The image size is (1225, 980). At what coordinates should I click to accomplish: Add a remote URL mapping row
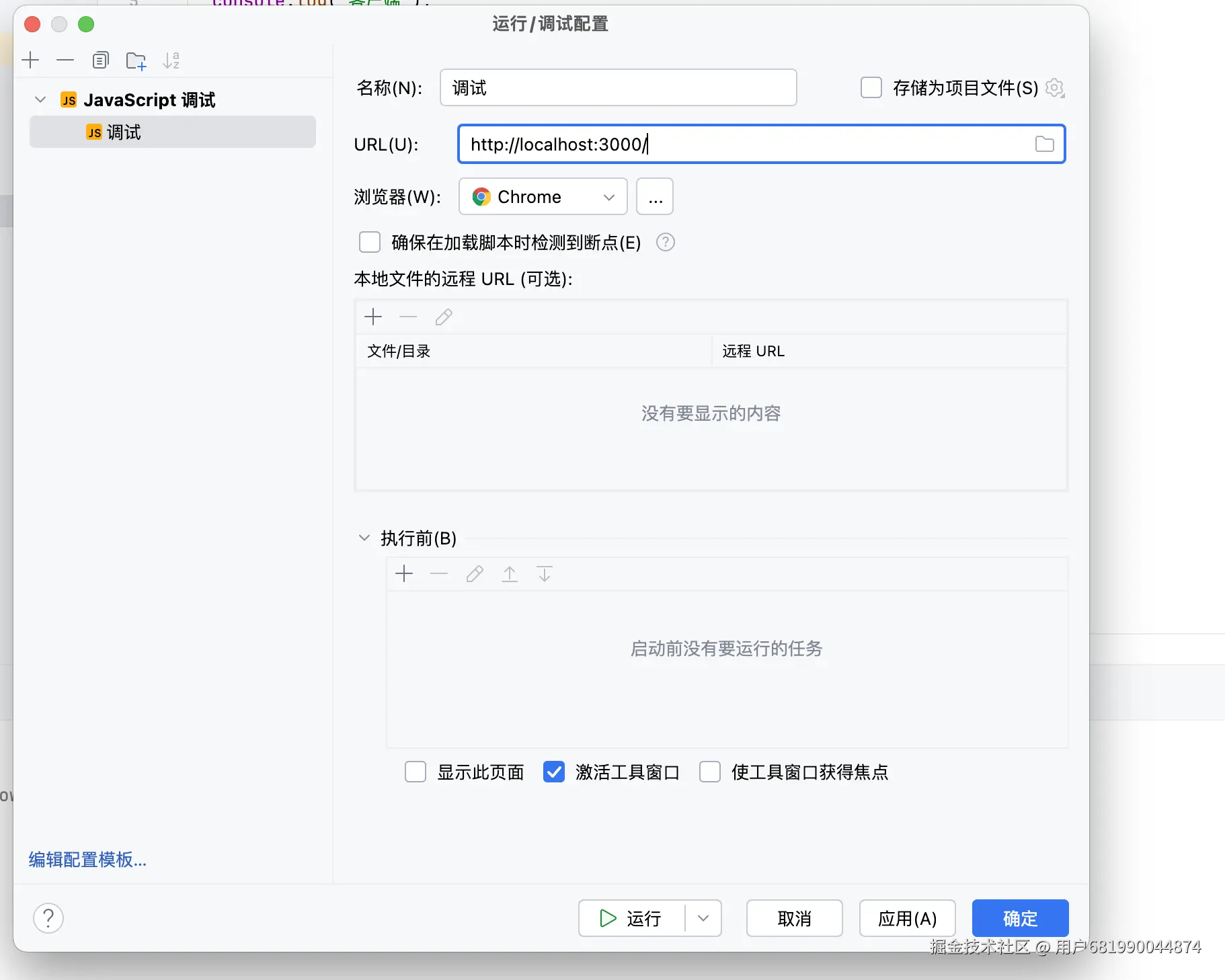pos(373,317)
